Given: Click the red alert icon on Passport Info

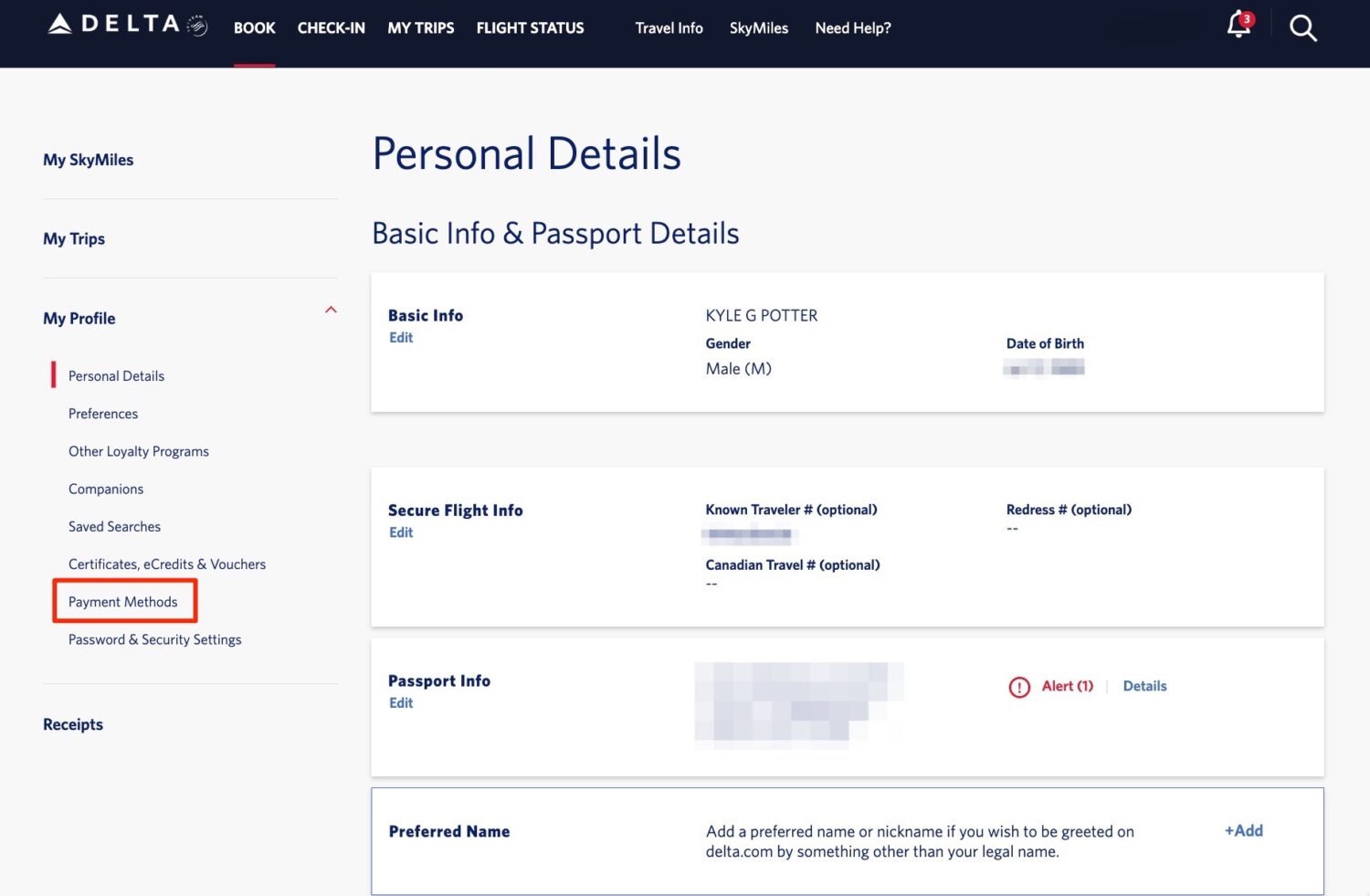Looking at the screenshot, I should [1019, 687].
